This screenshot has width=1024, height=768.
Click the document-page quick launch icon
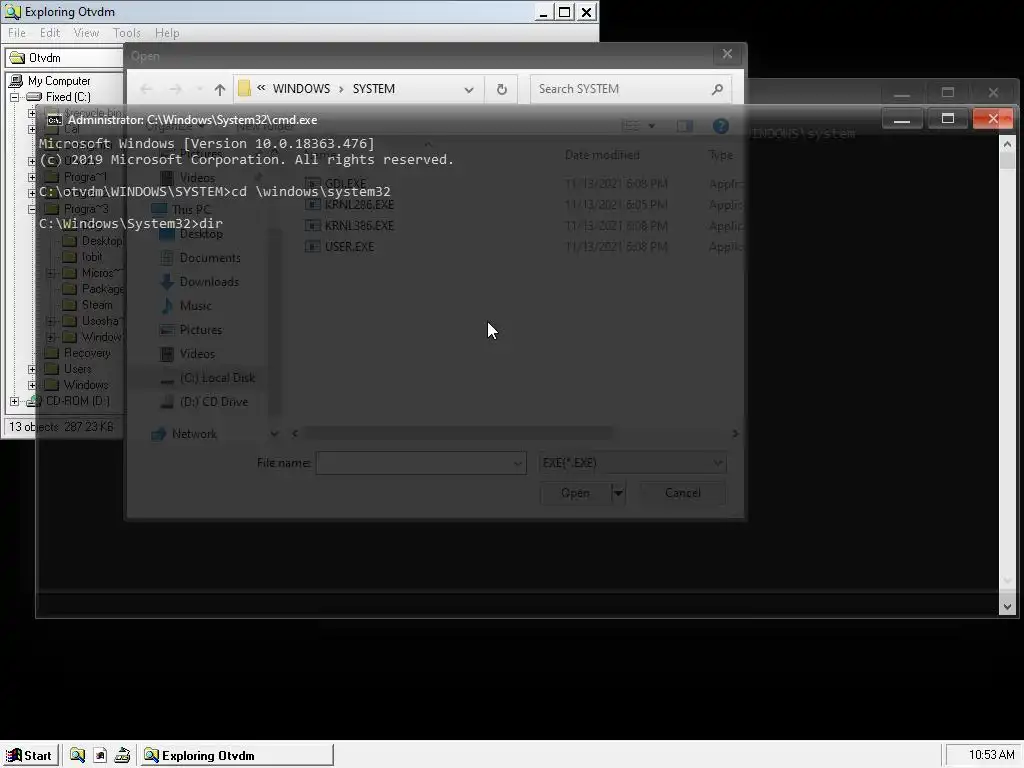pos(100,756)
